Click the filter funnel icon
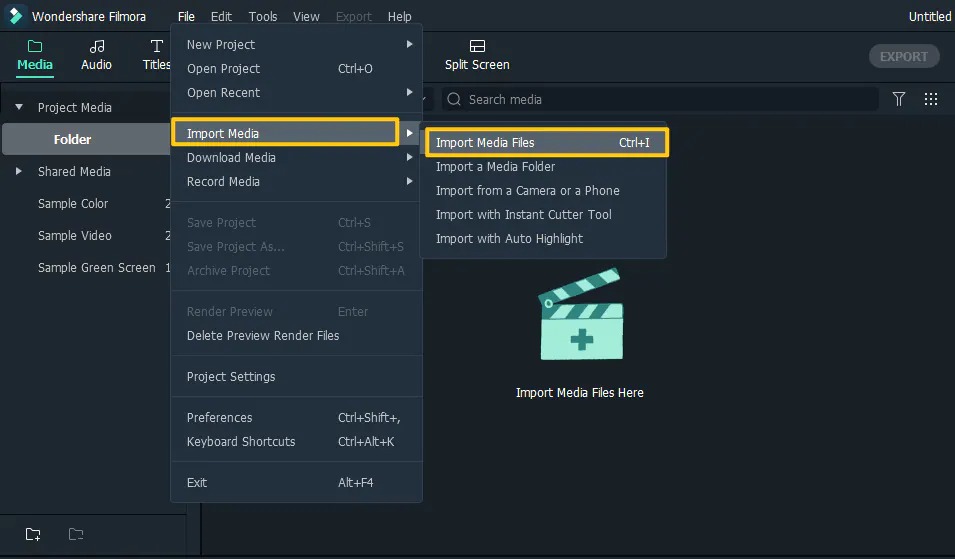This screenshot has height=559, width=955. point(899,99)
